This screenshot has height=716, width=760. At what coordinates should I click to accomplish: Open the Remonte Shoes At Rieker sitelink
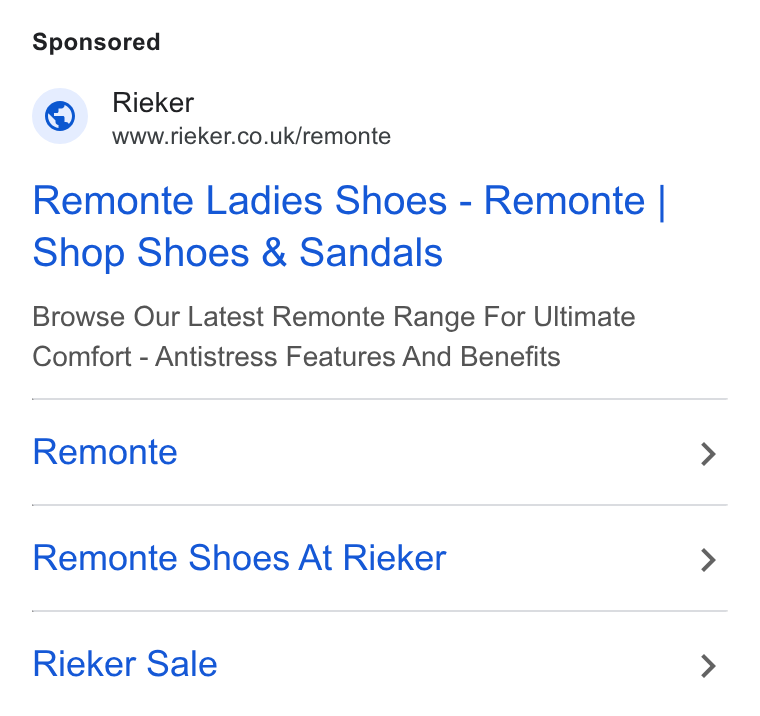click(x=239, y=558)
